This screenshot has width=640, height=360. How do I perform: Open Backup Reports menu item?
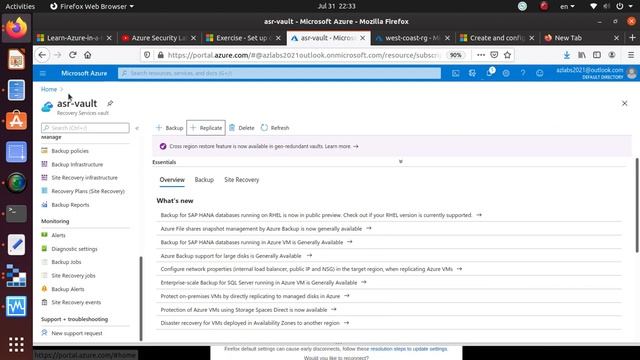[70, 205]
